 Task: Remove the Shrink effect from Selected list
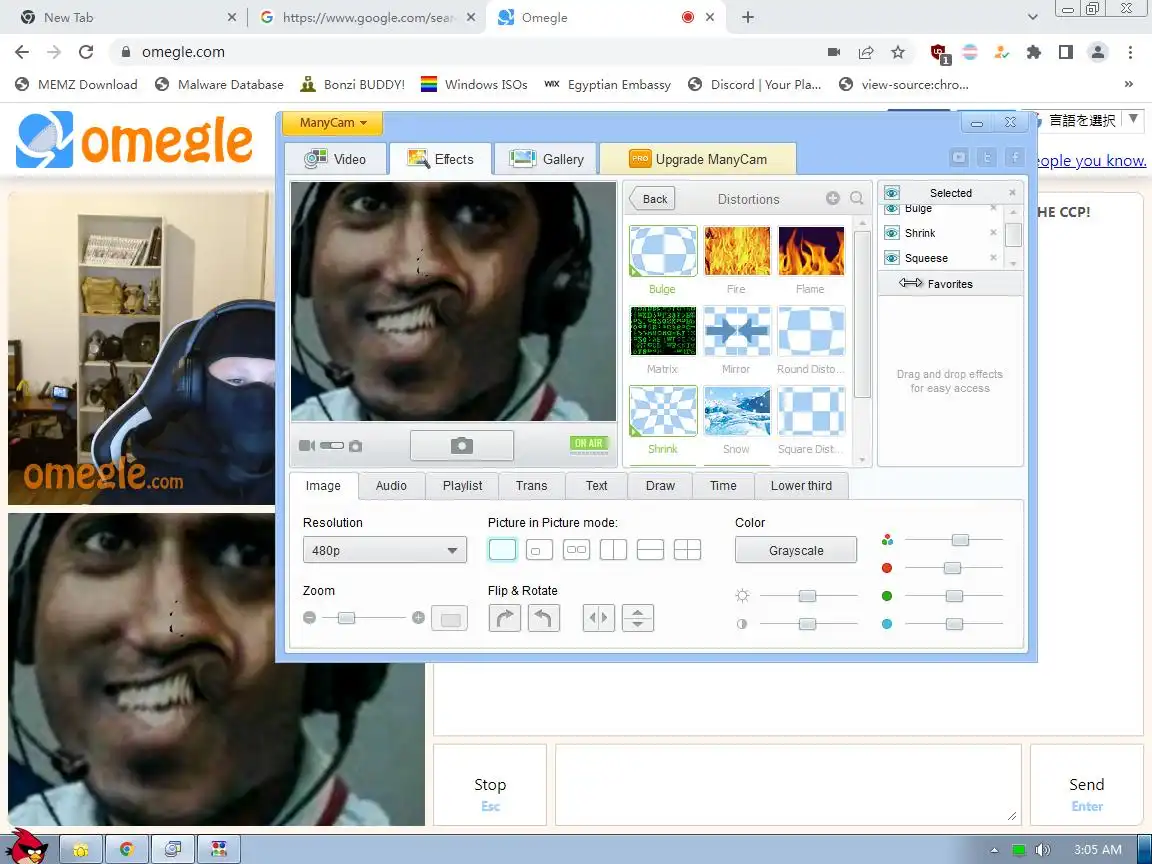993,232
